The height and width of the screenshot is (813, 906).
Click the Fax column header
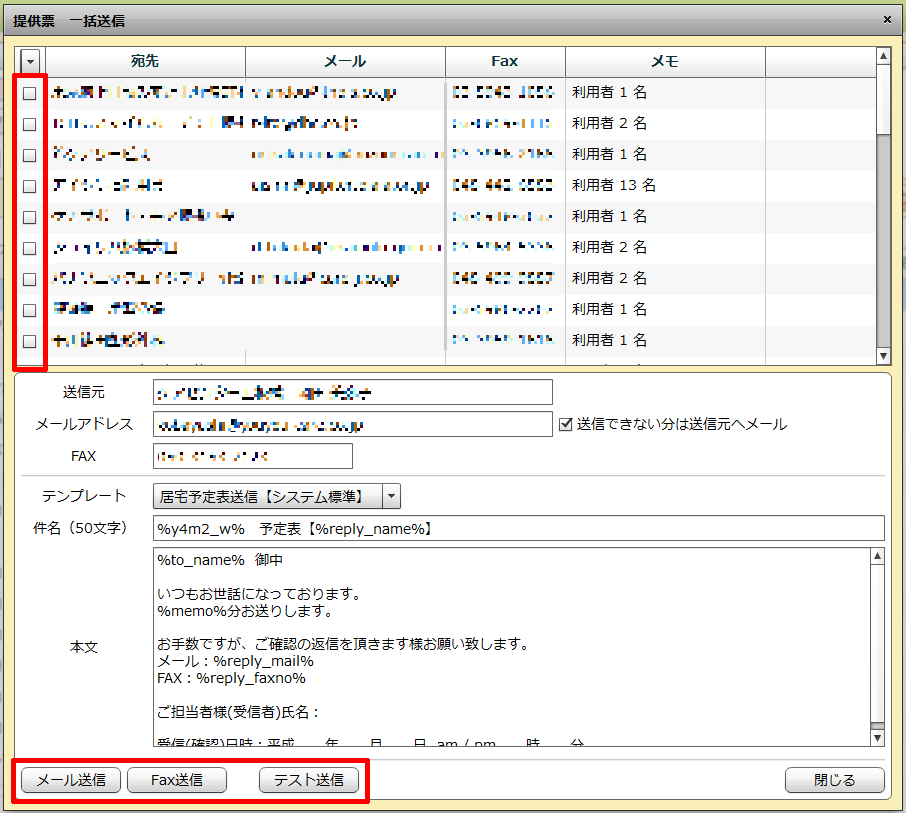point(505,62)
